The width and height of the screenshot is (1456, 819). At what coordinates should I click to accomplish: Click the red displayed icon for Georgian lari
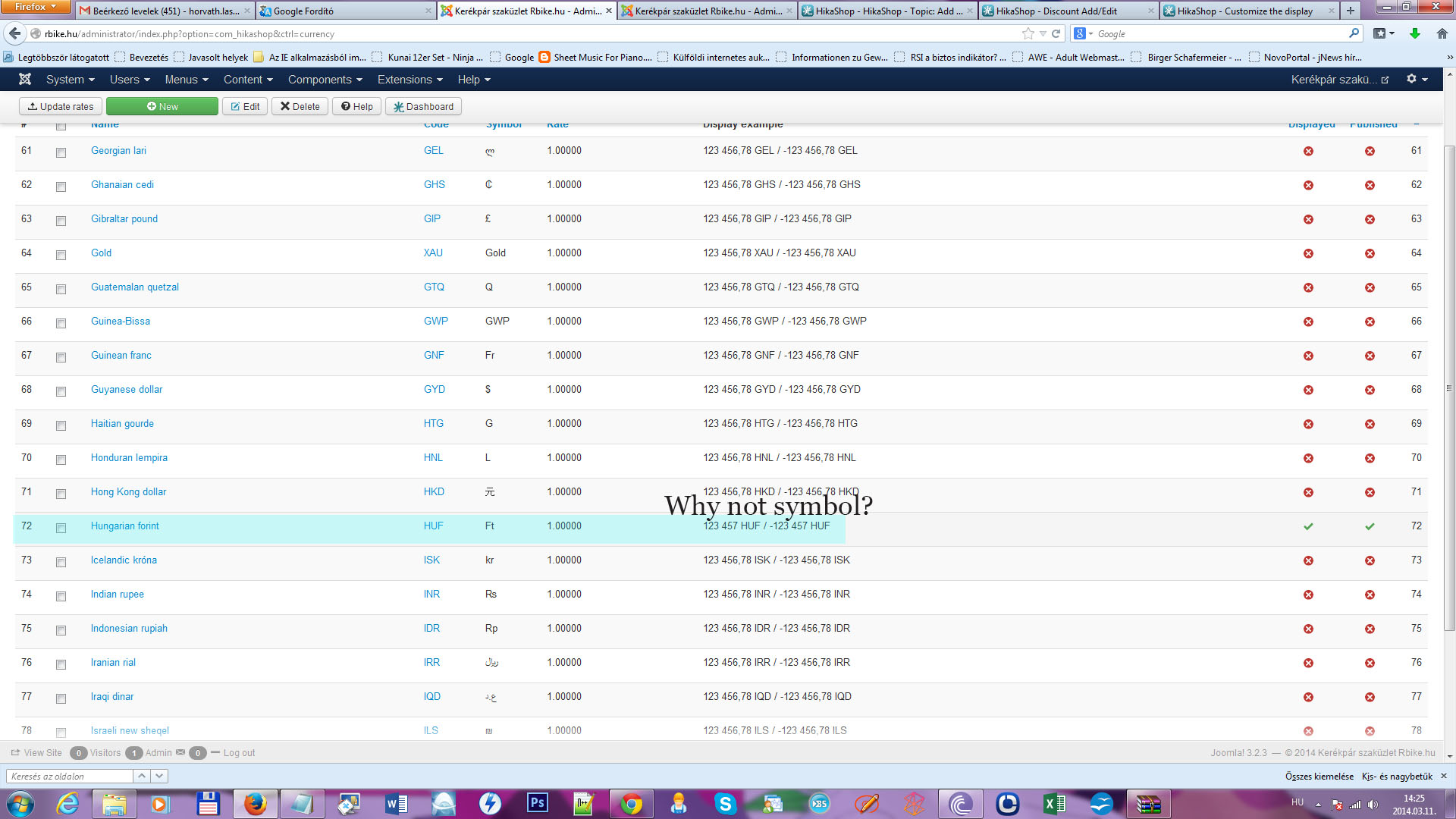pyautogui.click(x=1308, y=151)
